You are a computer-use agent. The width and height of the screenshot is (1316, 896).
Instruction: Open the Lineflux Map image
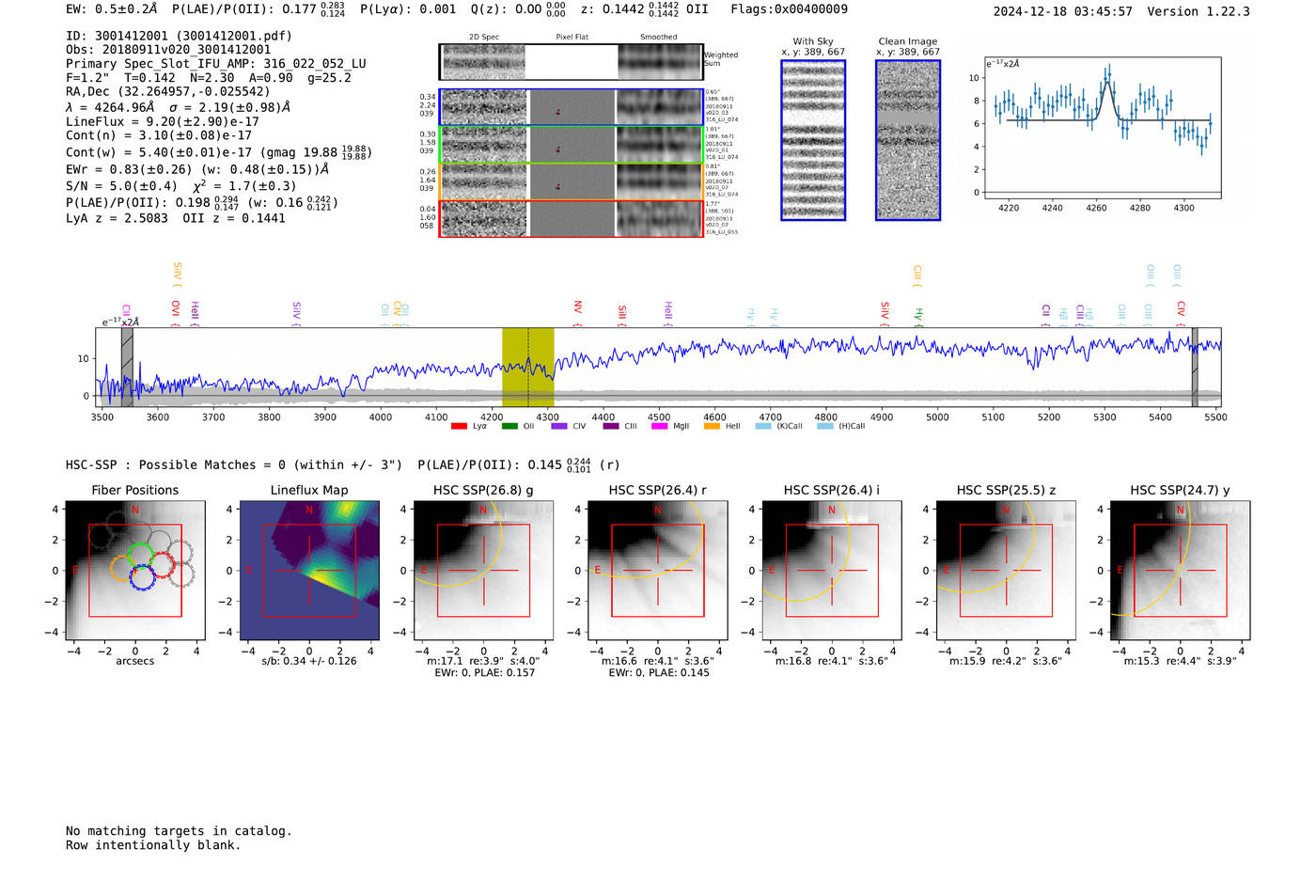coord(309,571)
